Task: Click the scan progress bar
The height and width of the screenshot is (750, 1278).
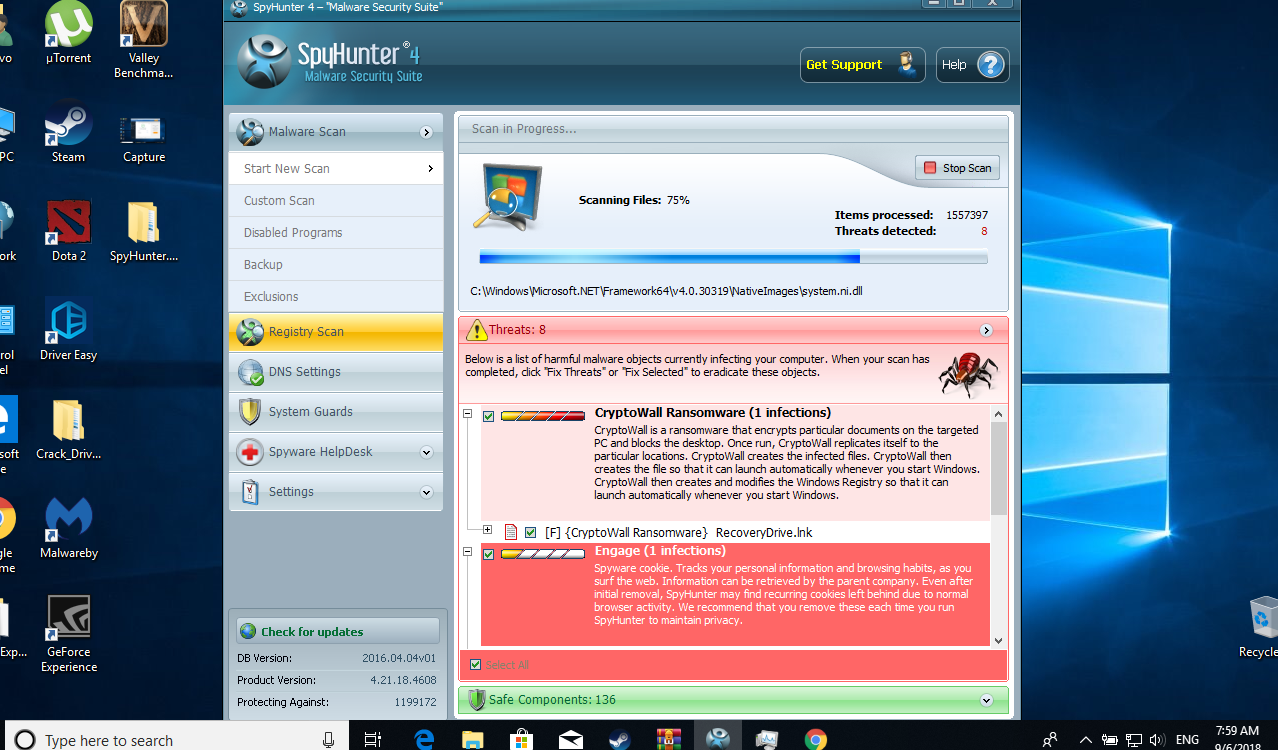Action: [x=734, y=258]
